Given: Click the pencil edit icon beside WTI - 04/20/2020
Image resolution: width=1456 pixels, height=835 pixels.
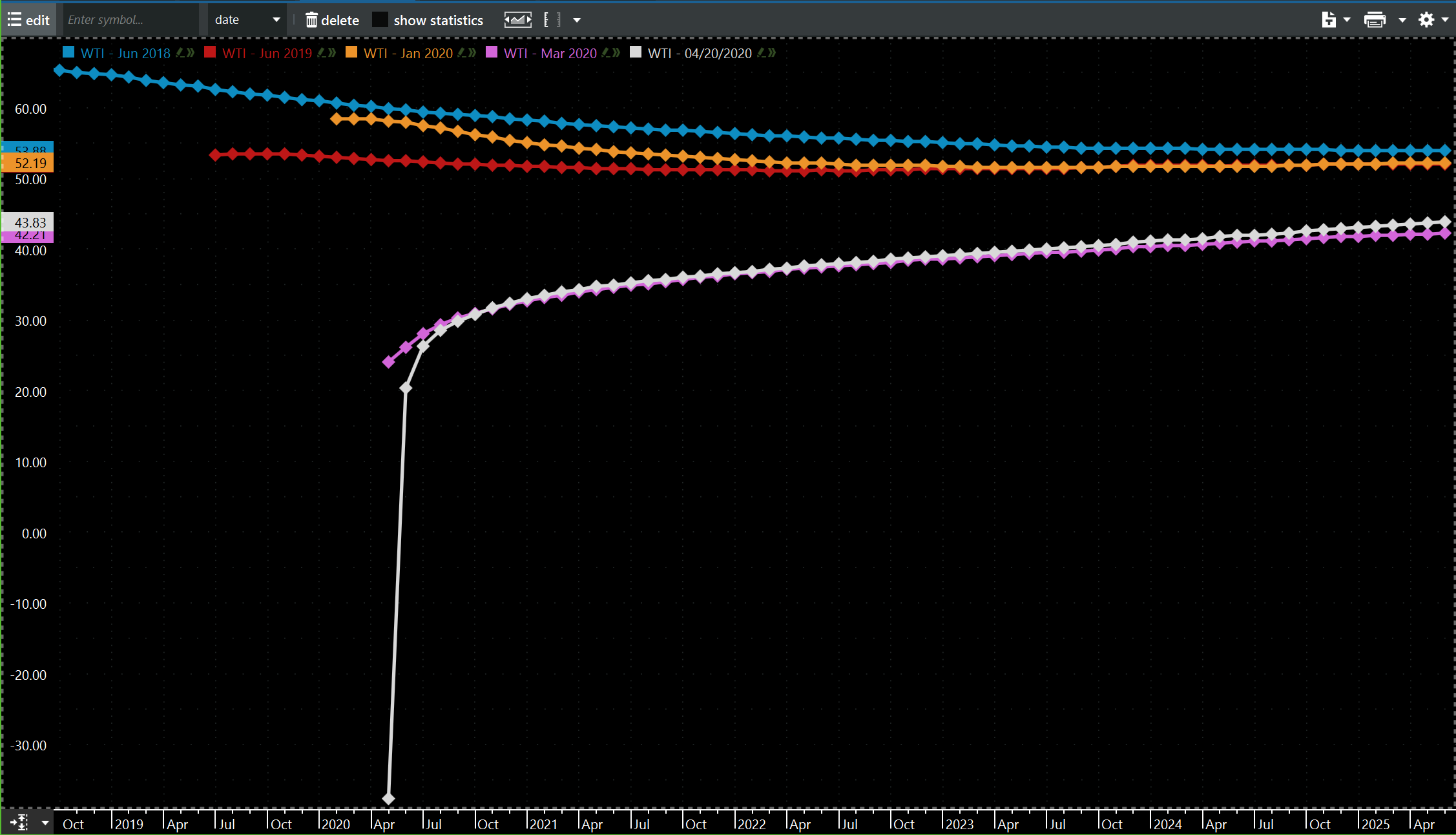Looking at the screenshot, I should coord(762,53).
